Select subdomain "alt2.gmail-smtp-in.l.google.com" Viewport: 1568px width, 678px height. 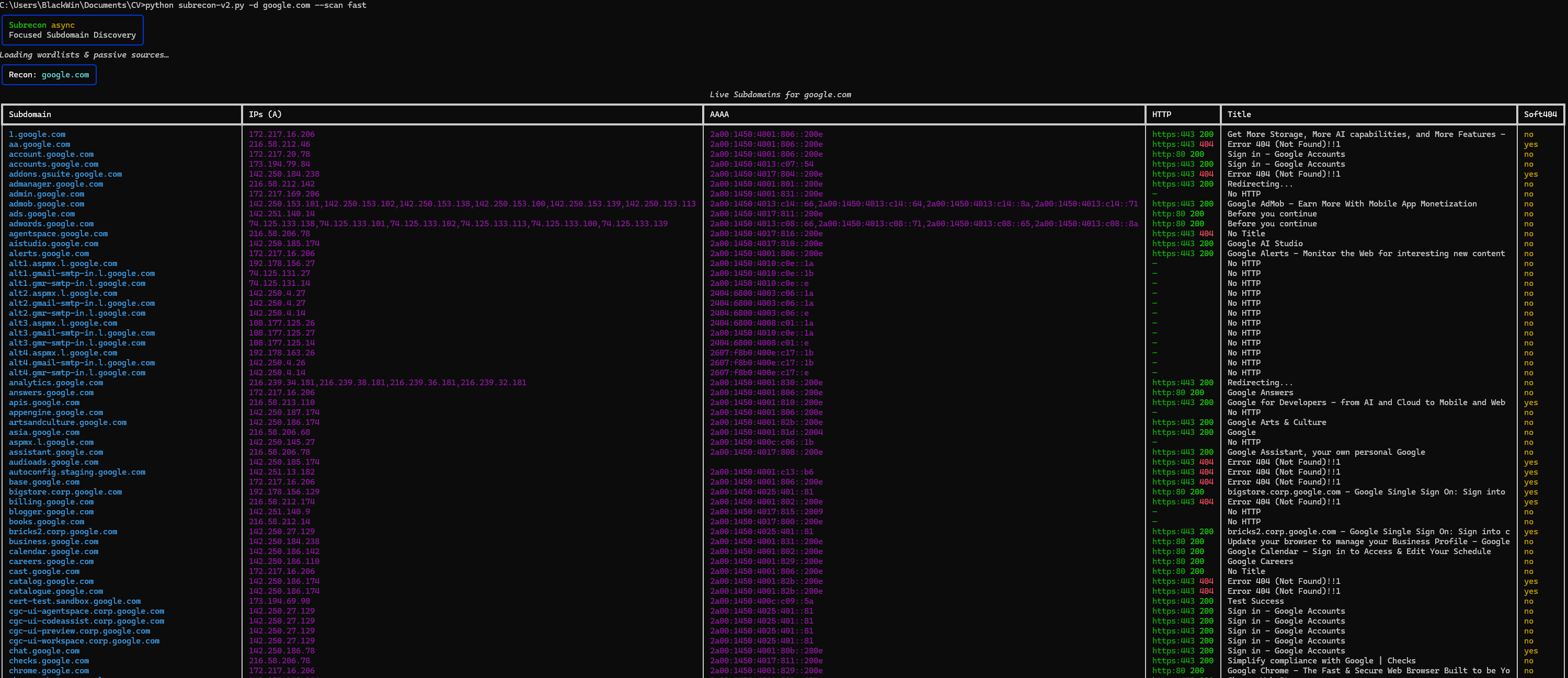coord(82,303)
